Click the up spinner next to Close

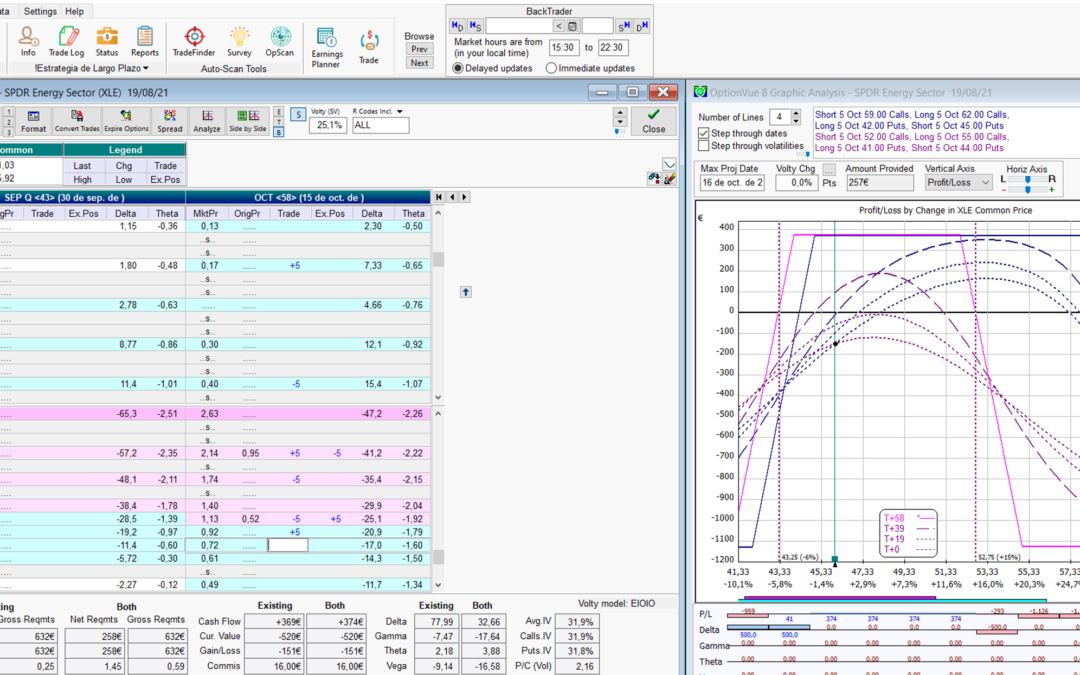point(620,113)
